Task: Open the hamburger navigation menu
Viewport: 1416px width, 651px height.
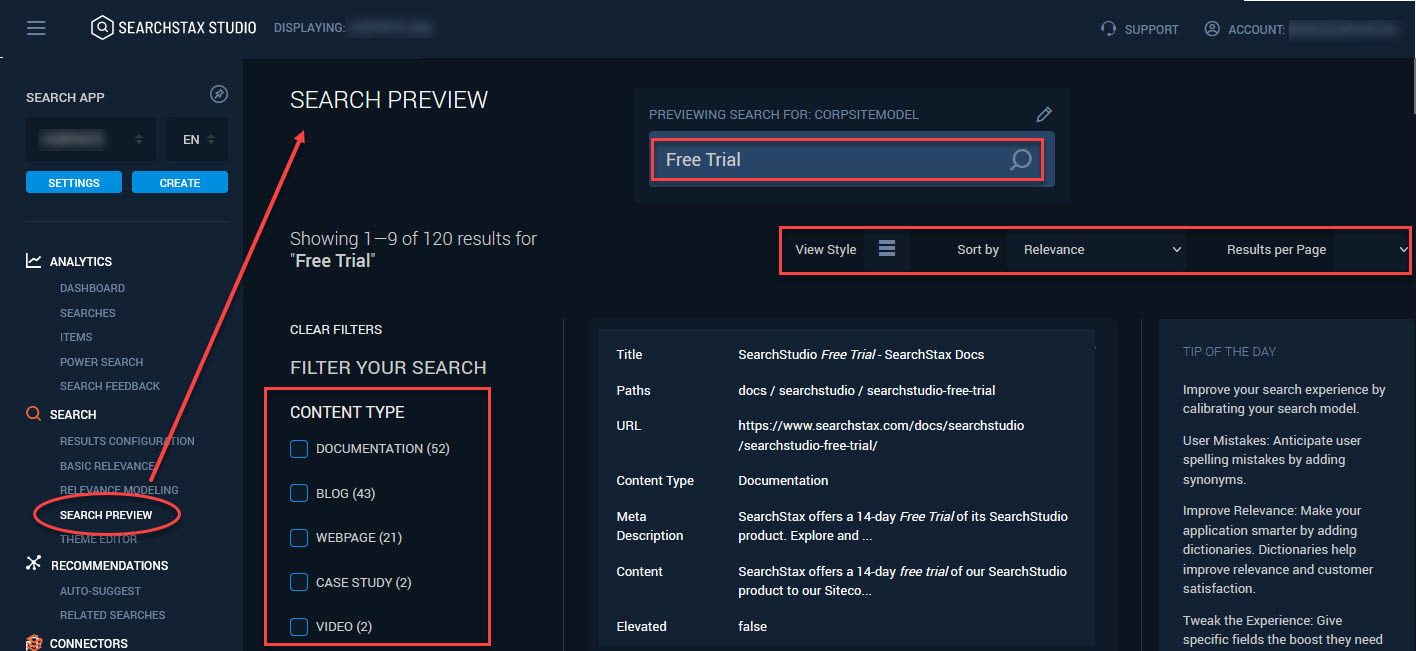Action: (x=36, y=28)
